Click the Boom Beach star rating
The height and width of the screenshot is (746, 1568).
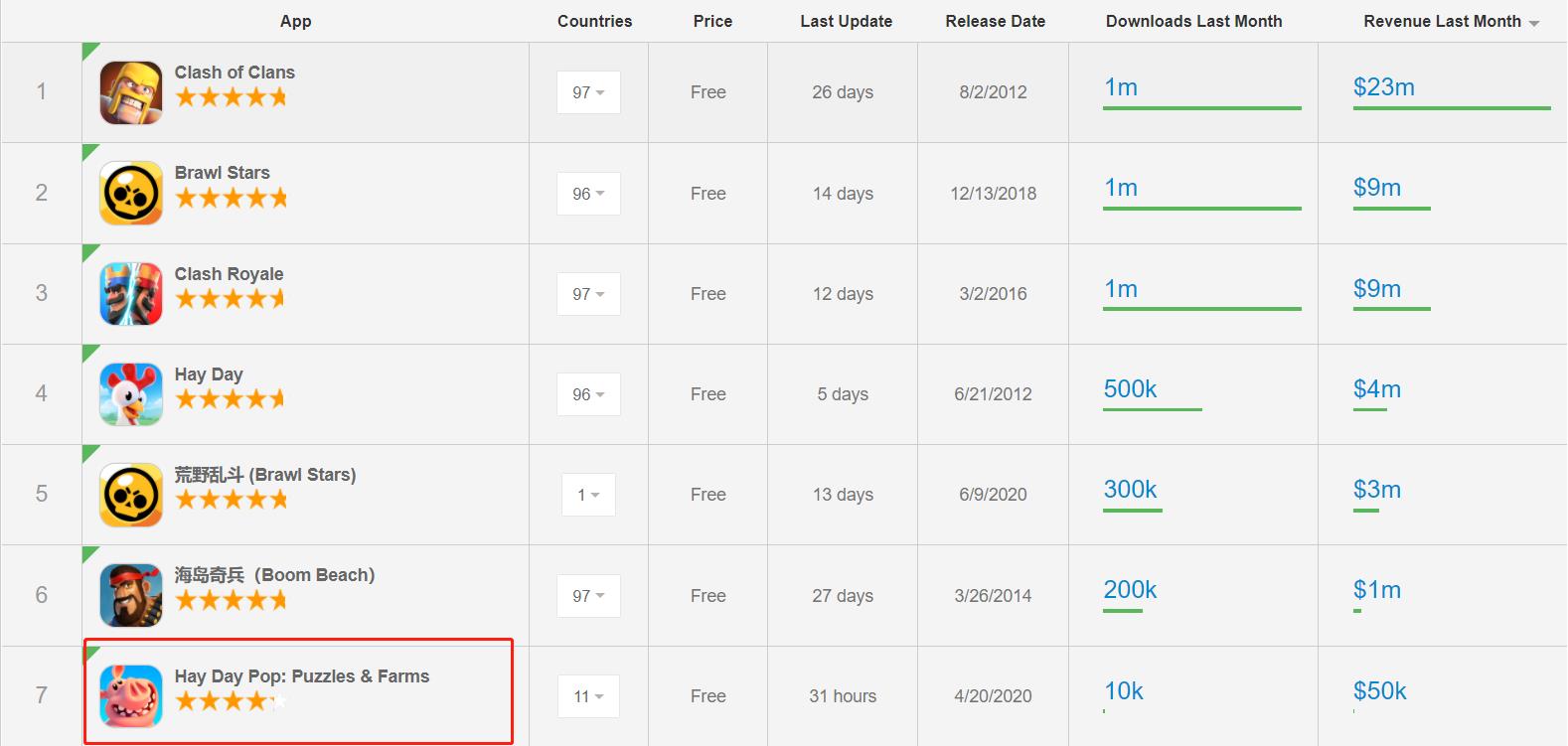click(x=231, y=600)
